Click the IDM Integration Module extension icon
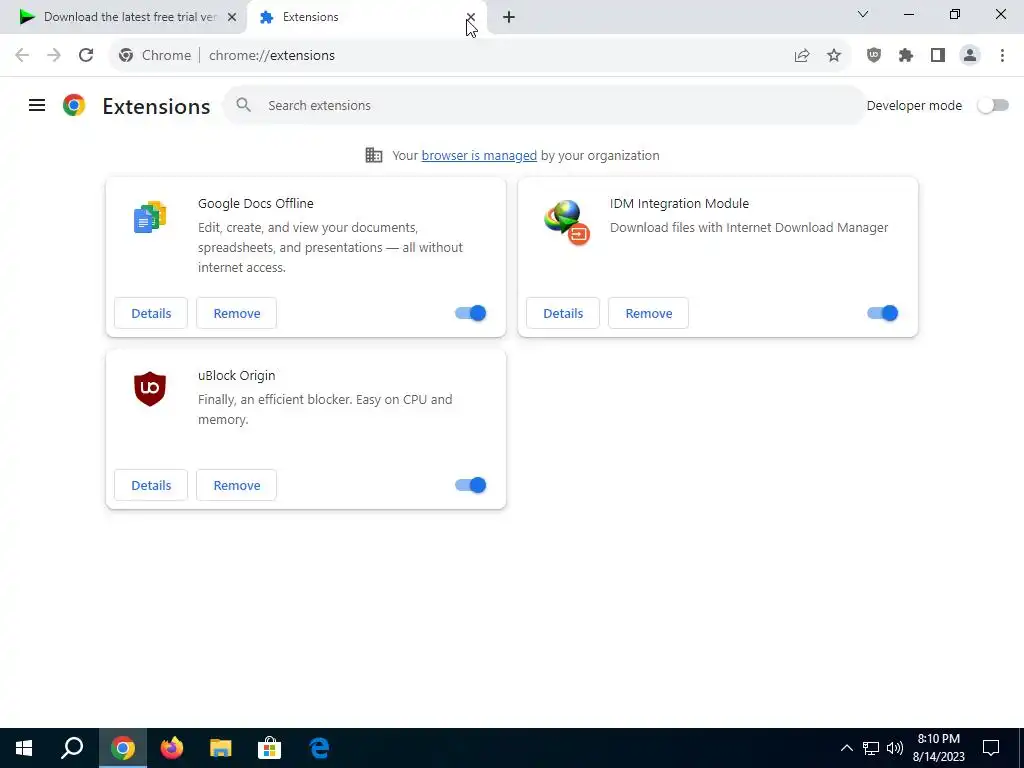The width and height of the screenshot is (1024, 768). 566,222
